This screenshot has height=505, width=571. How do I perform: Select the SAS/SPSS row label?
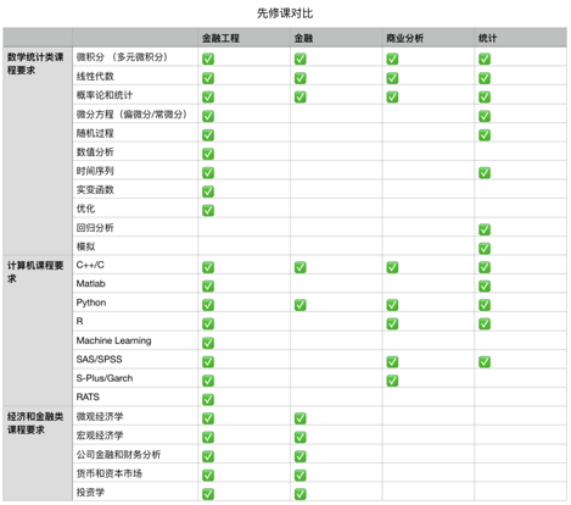pyautogui.click(x=99, y=359)
